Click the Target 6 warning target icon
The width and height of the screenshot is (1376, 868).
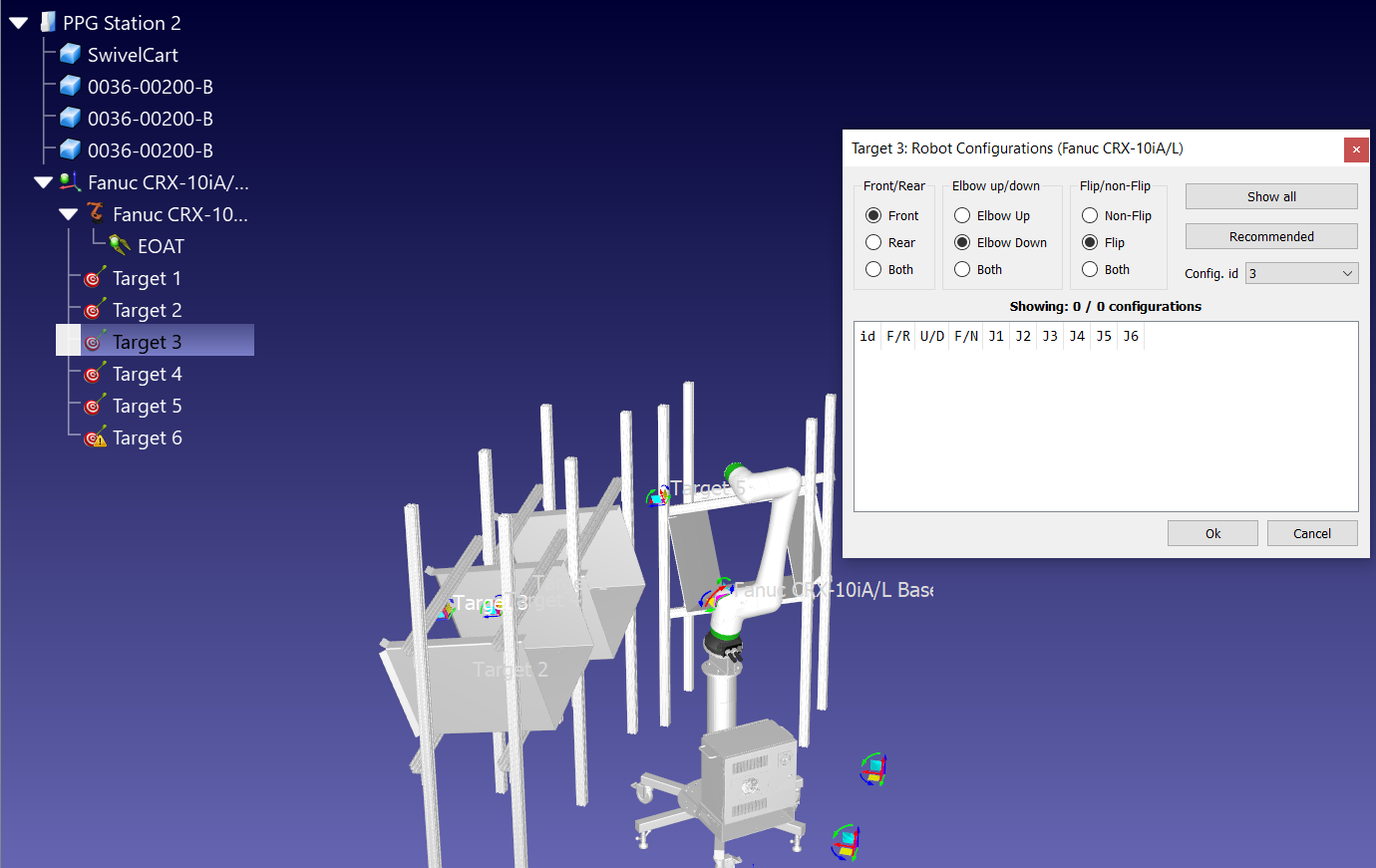[x=95, y=437]
